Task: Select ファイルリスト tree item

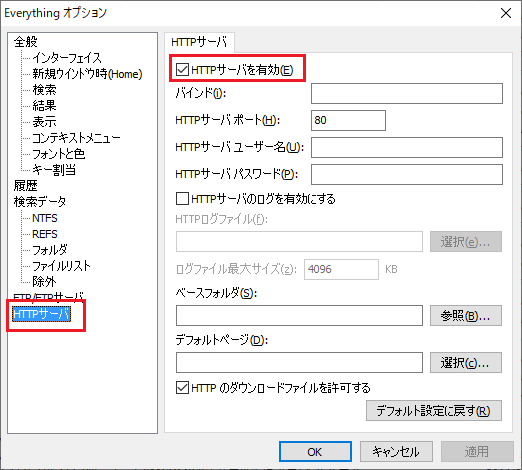Action: pyautogui.click(x=61, y=266)
